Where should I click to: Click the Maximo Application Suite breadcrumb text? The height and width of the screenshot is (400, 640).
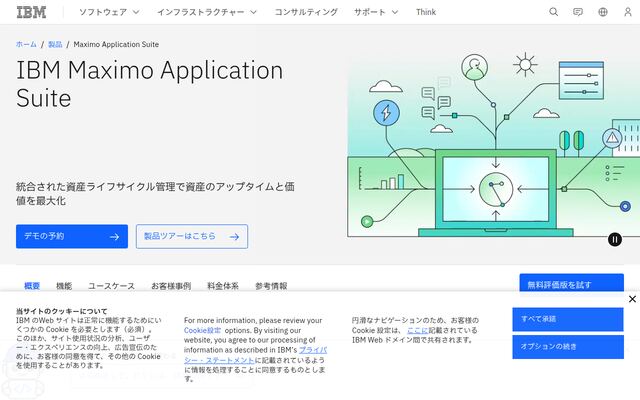pos(116,44)
